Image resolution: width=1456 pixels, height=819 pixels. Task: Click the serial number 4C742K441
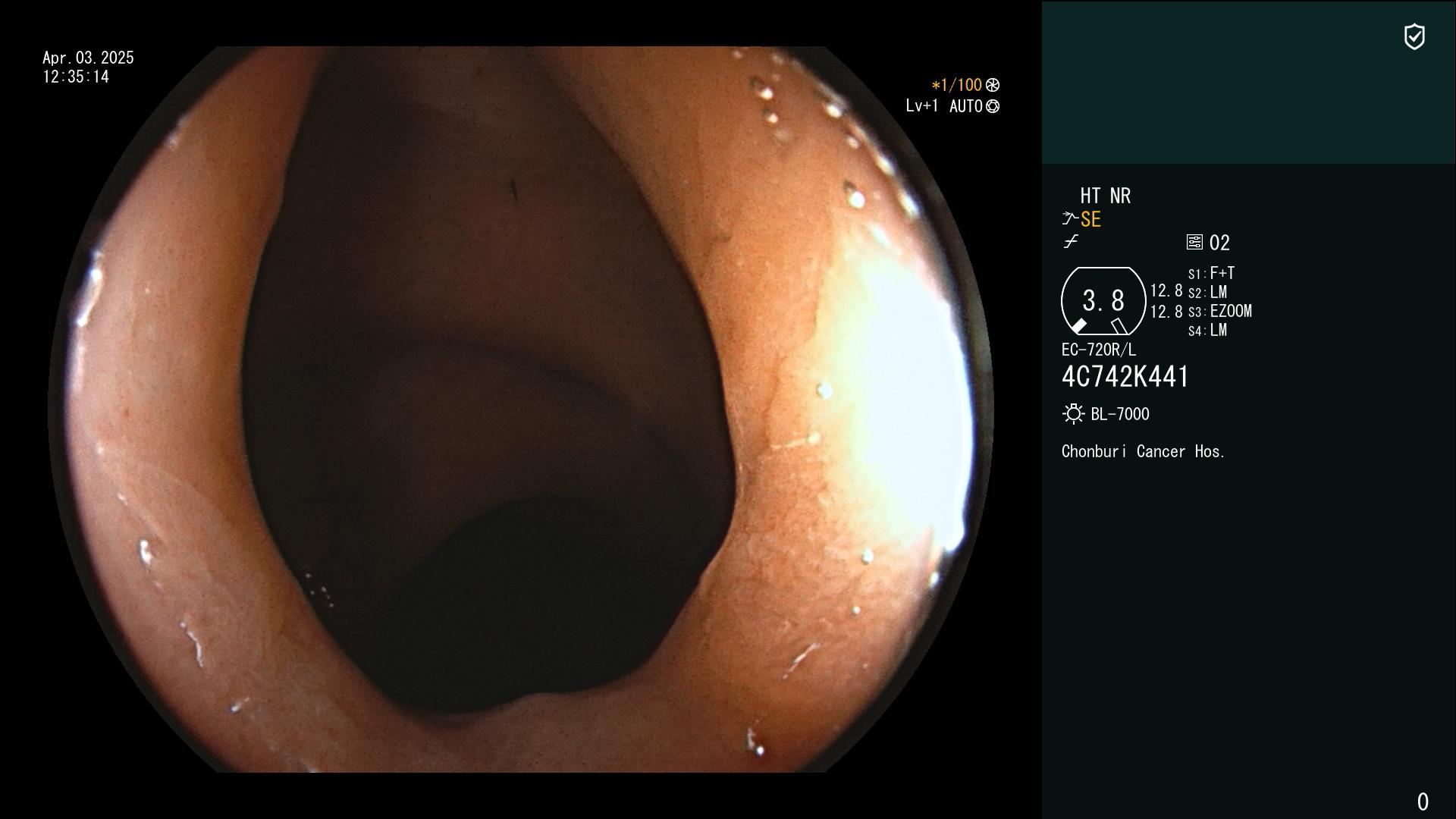point(1125,377)
